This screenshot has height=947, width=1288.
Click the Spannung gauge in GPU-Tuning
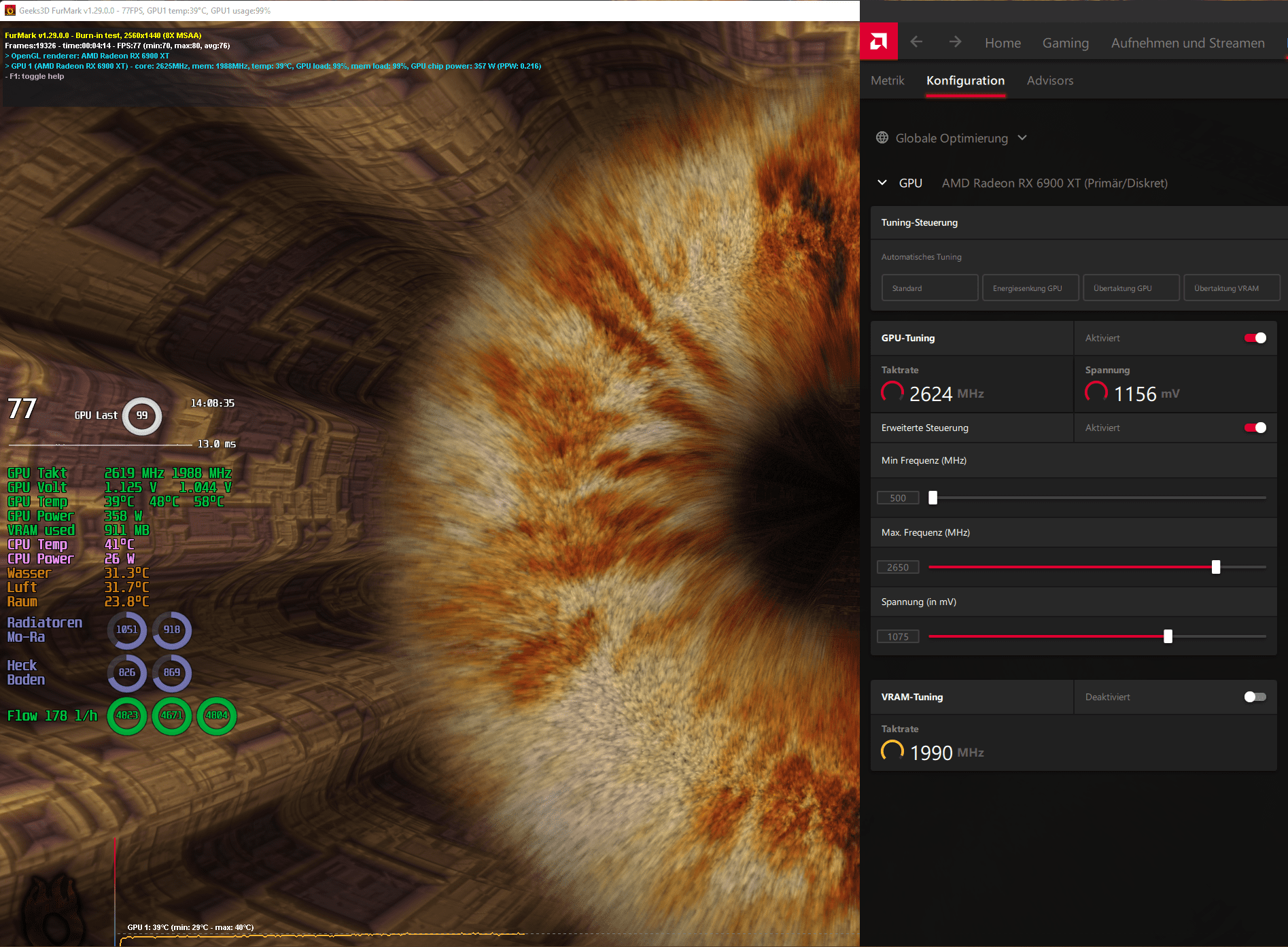tap(1096, 392)
